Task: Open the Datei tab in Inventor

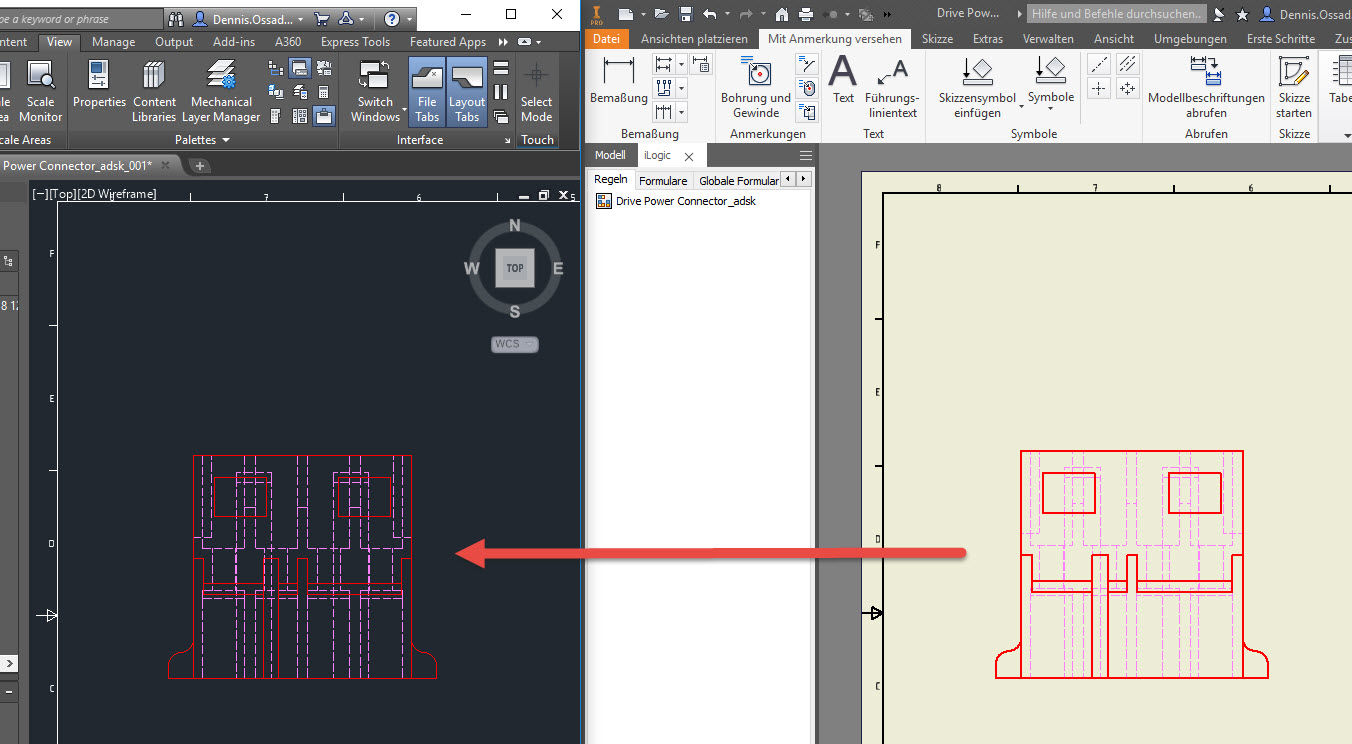Action: pyautogui.click(x=606, y=39)
